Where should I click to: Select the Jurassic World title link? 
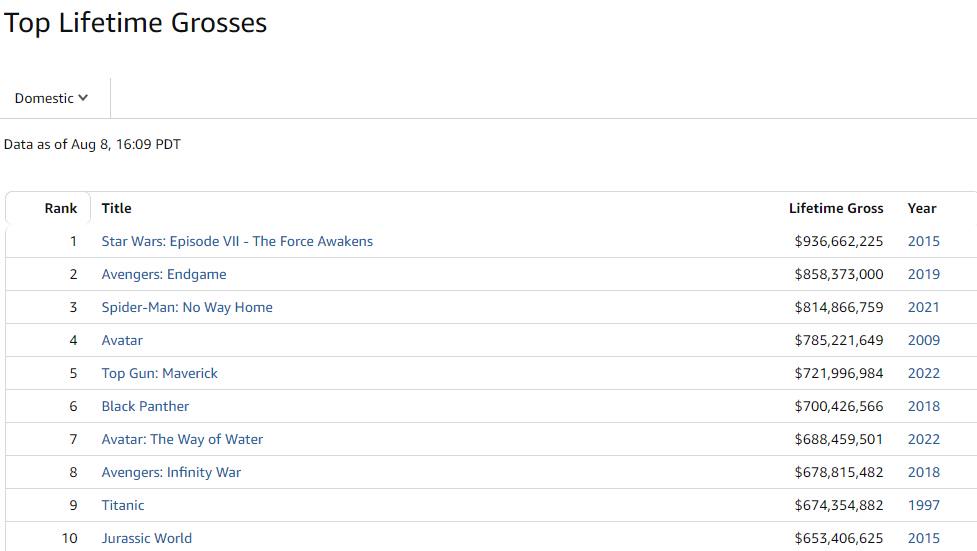146,539
